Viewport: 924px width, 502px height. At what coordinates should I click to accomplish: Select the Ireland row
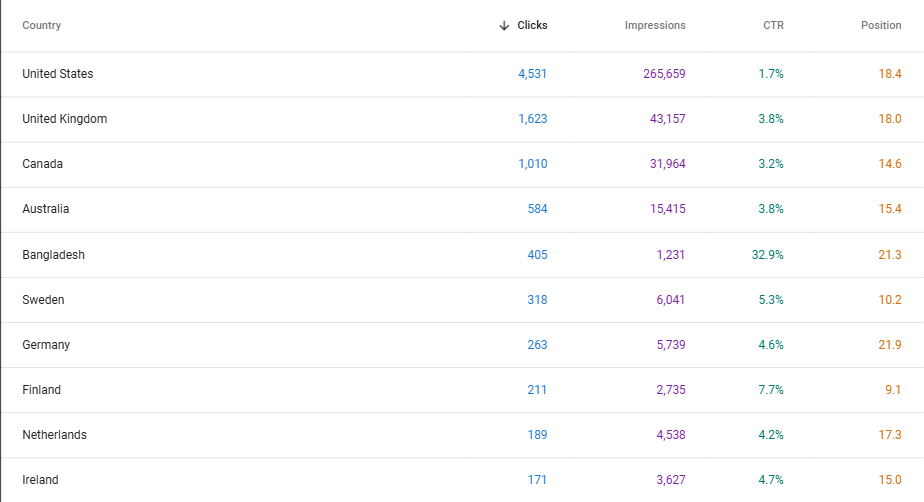point(41,480)
